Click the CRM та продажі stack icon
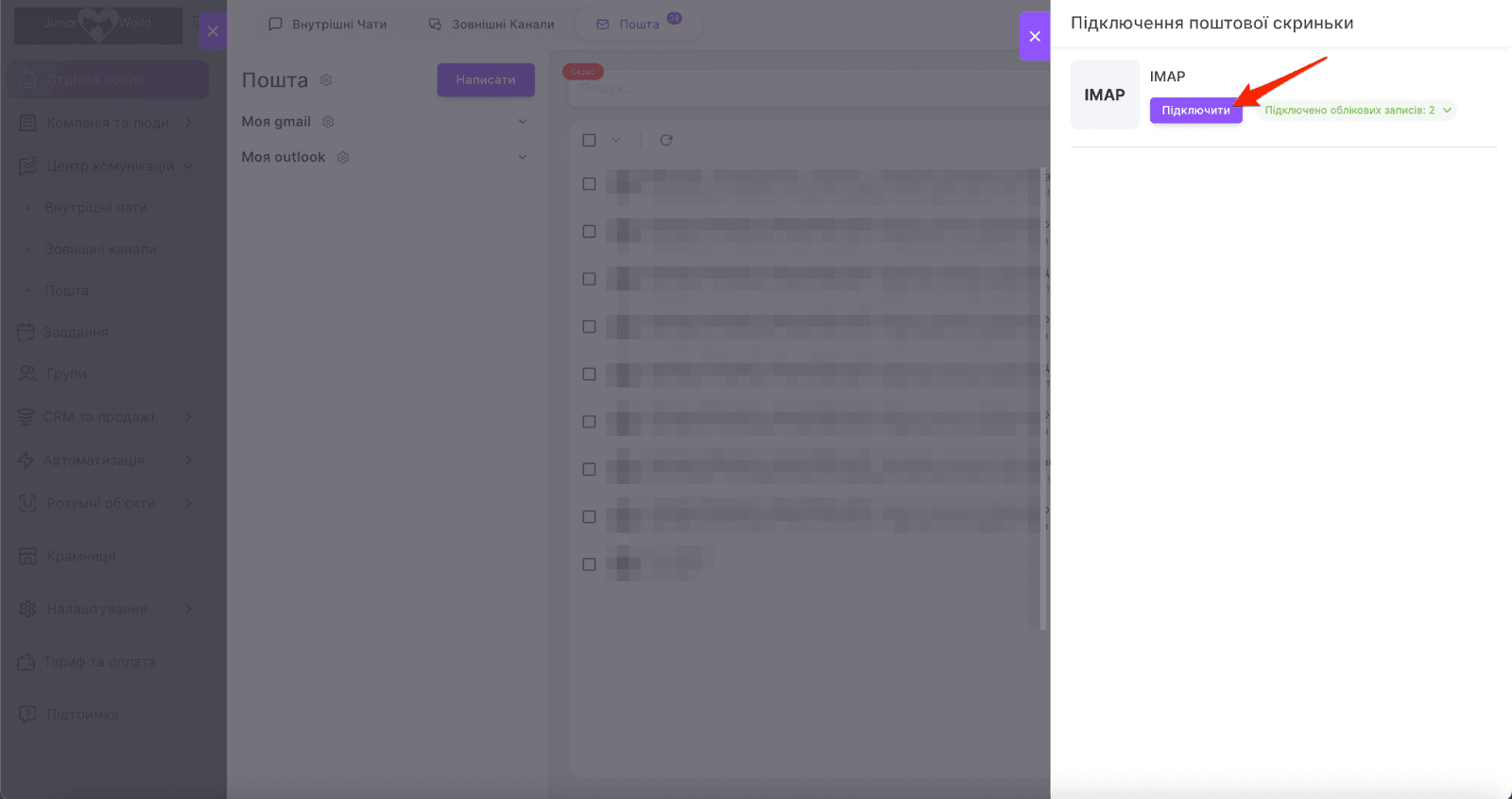 [x=26, y=417]
